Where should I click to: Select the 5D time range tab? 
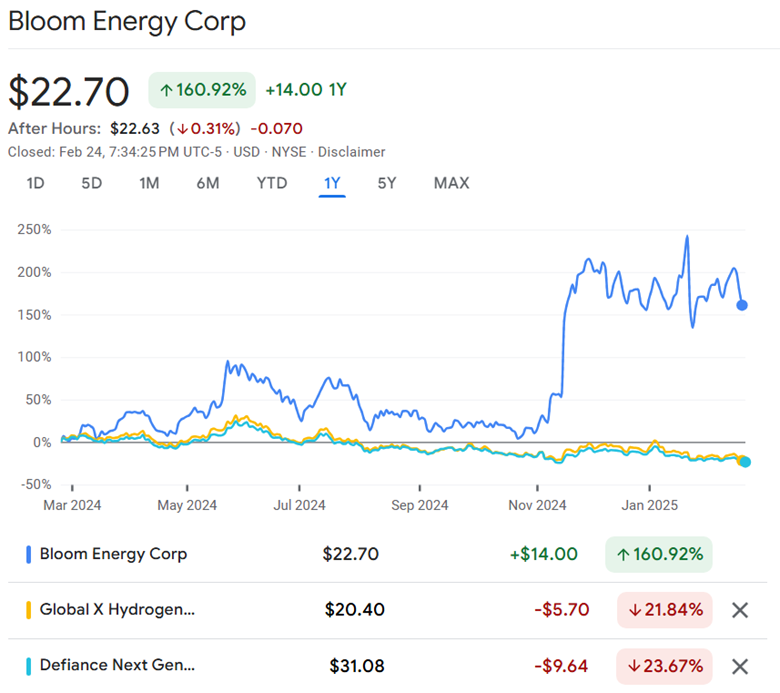pyautogui.click(x=92, y=184)
